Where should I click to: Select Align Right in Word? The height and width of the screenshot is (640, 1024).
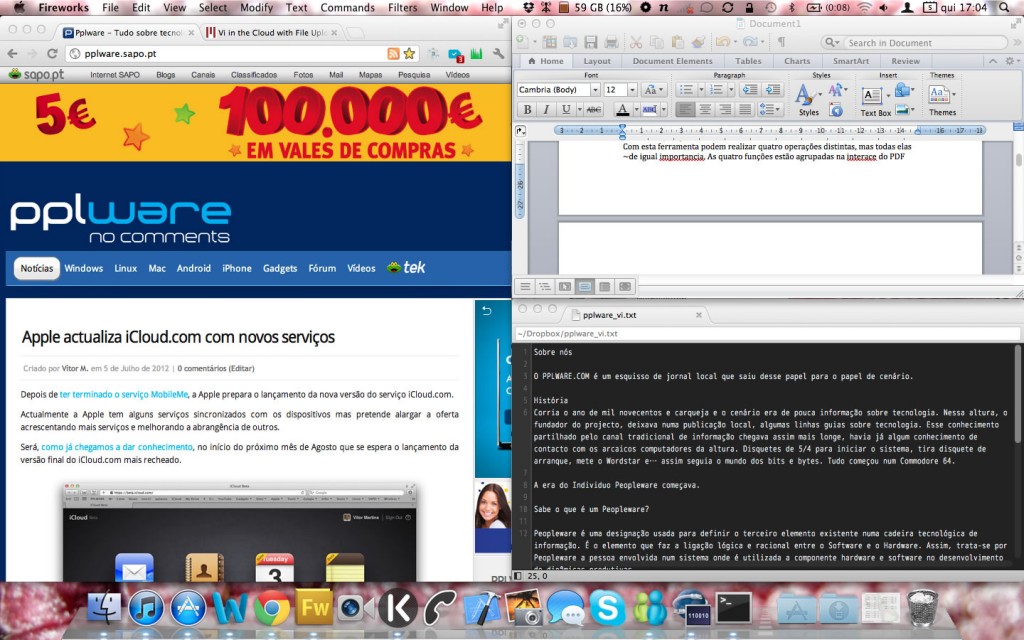724,109
